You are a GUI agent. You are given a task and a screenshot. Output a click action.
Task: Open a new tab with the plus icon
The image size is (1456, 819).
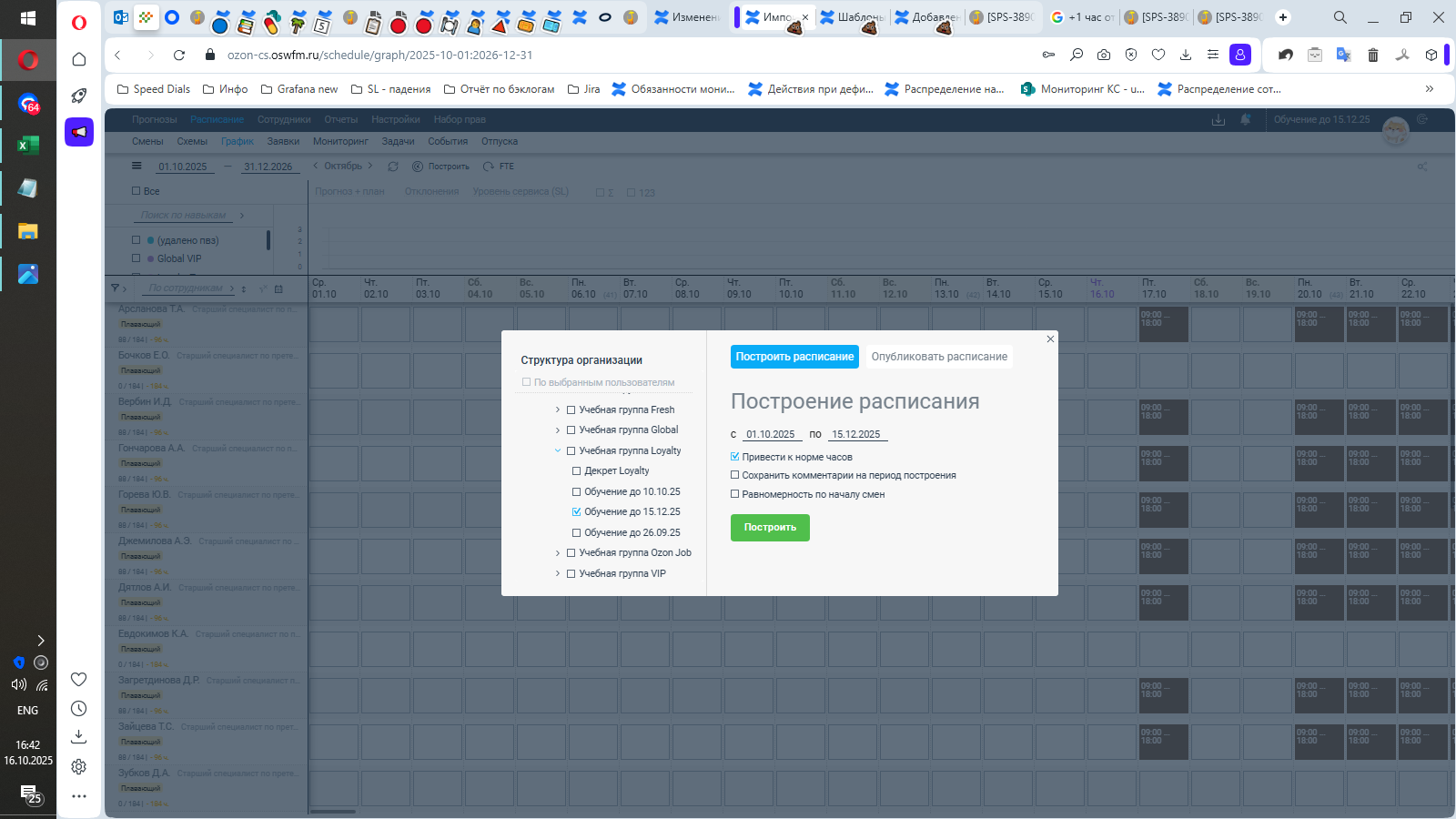(1283, 17)
